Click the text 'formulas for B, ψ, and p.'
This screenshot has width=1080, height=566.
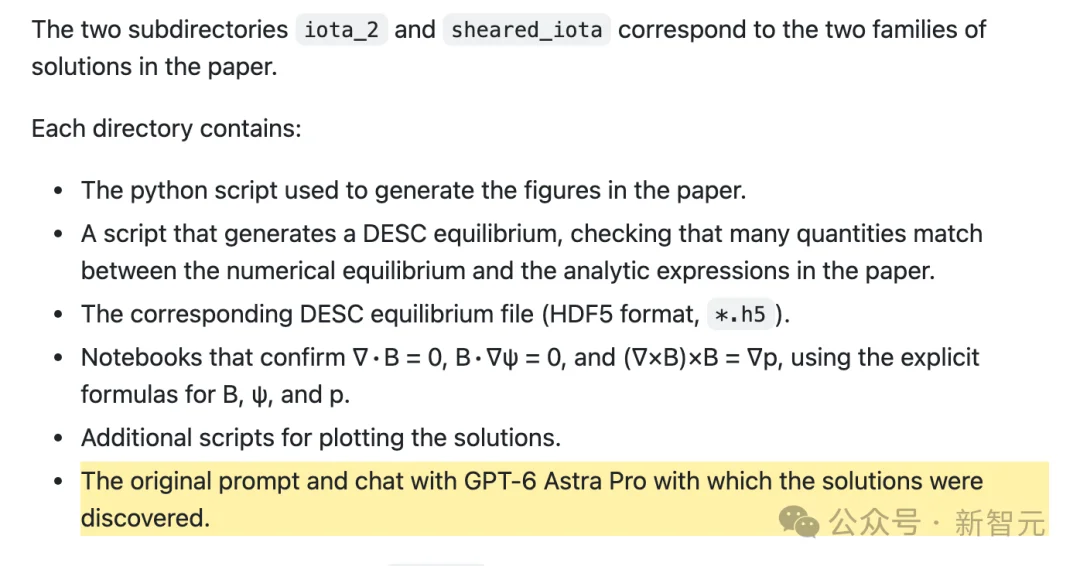(x=215, y=395)
